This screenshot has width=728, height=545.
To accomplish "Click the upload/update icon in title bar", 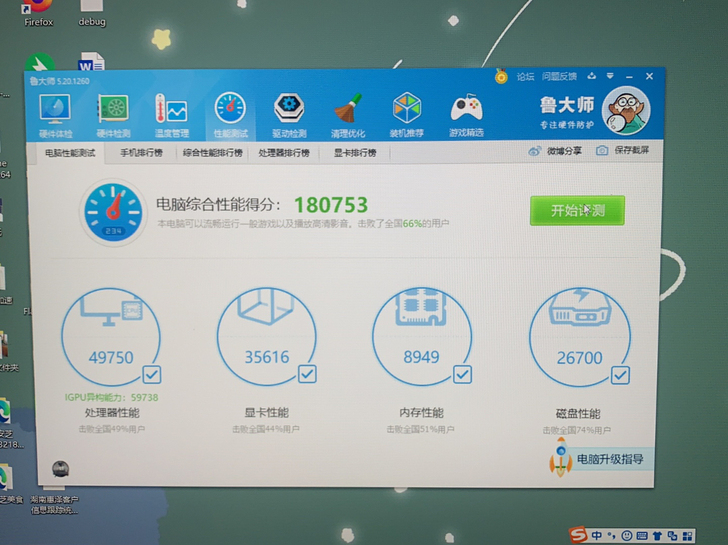I will click(592, 76).
